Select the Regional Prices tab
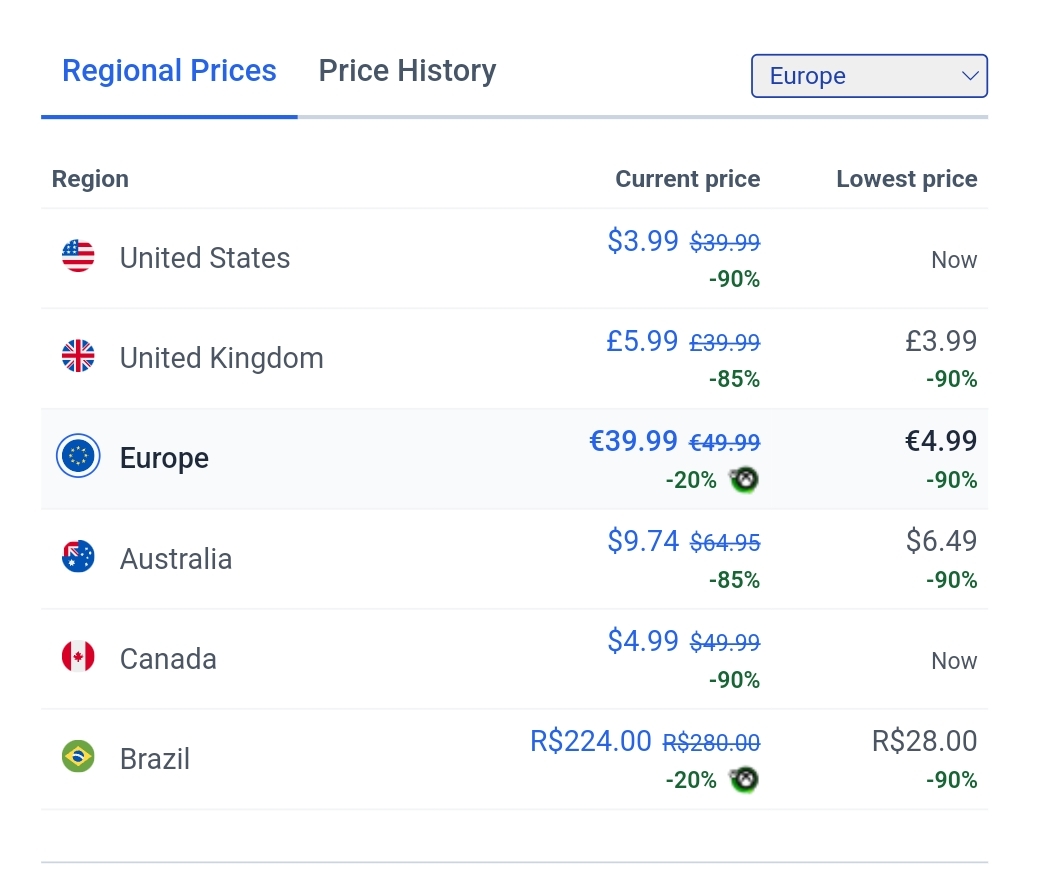Screen dimensions: 1056x872 coord(169,71)
